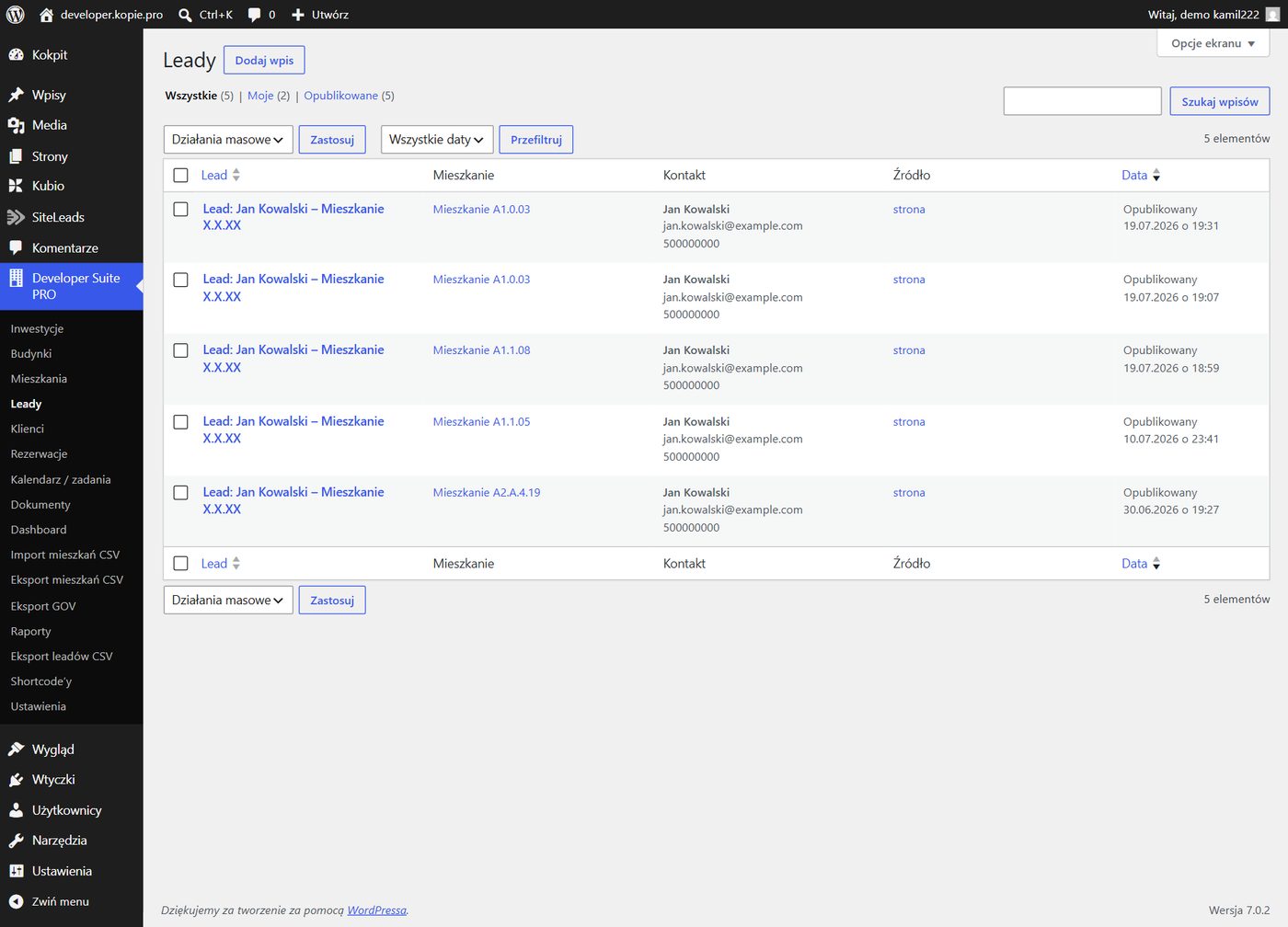Screen dimensions: 1288x927
Task: Click the Kubio icon in sidebar
Action: (x=16, y=186)
